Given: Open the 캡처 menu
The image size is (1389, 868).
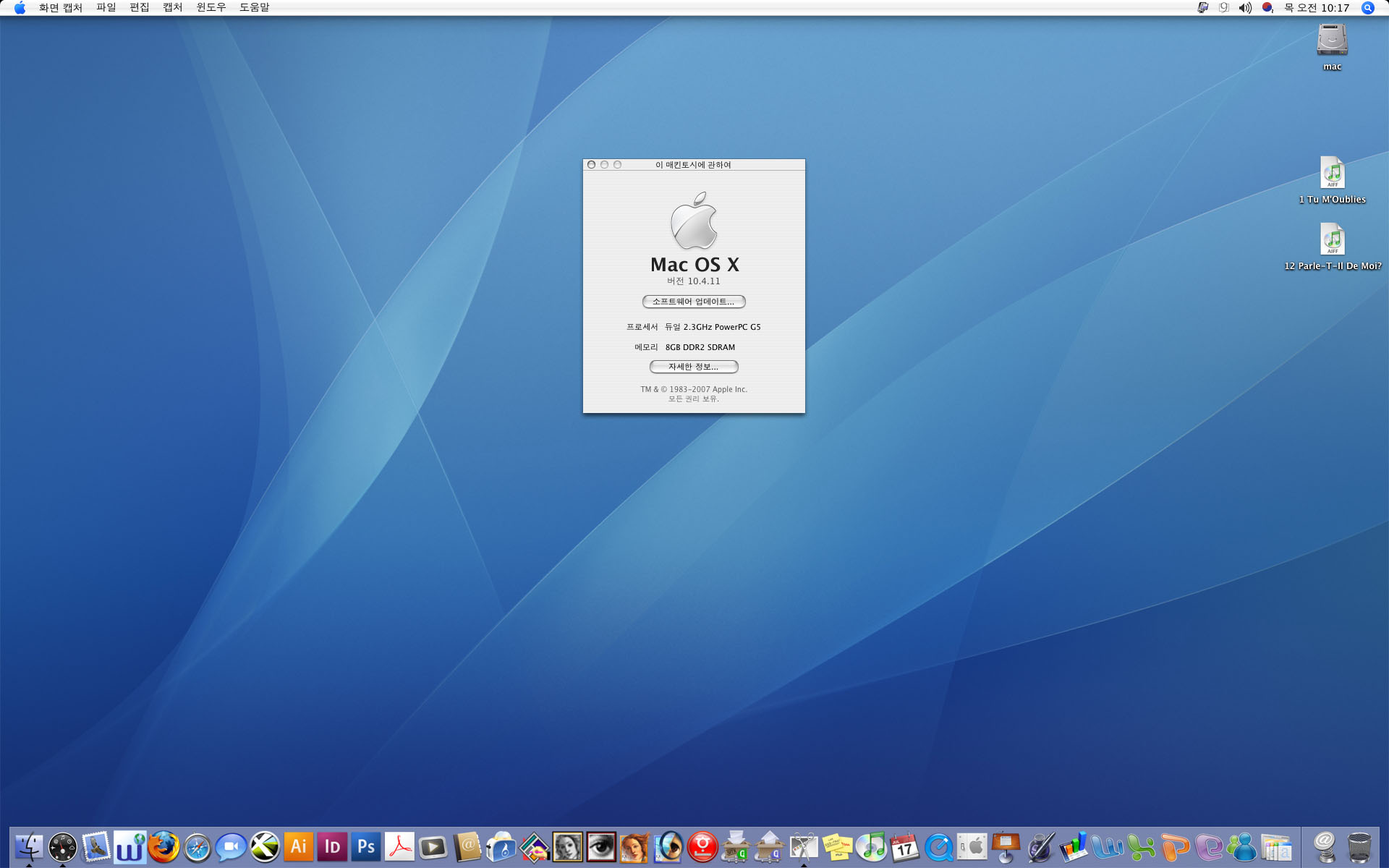Looking at the screenshot, I should (172, 7).
